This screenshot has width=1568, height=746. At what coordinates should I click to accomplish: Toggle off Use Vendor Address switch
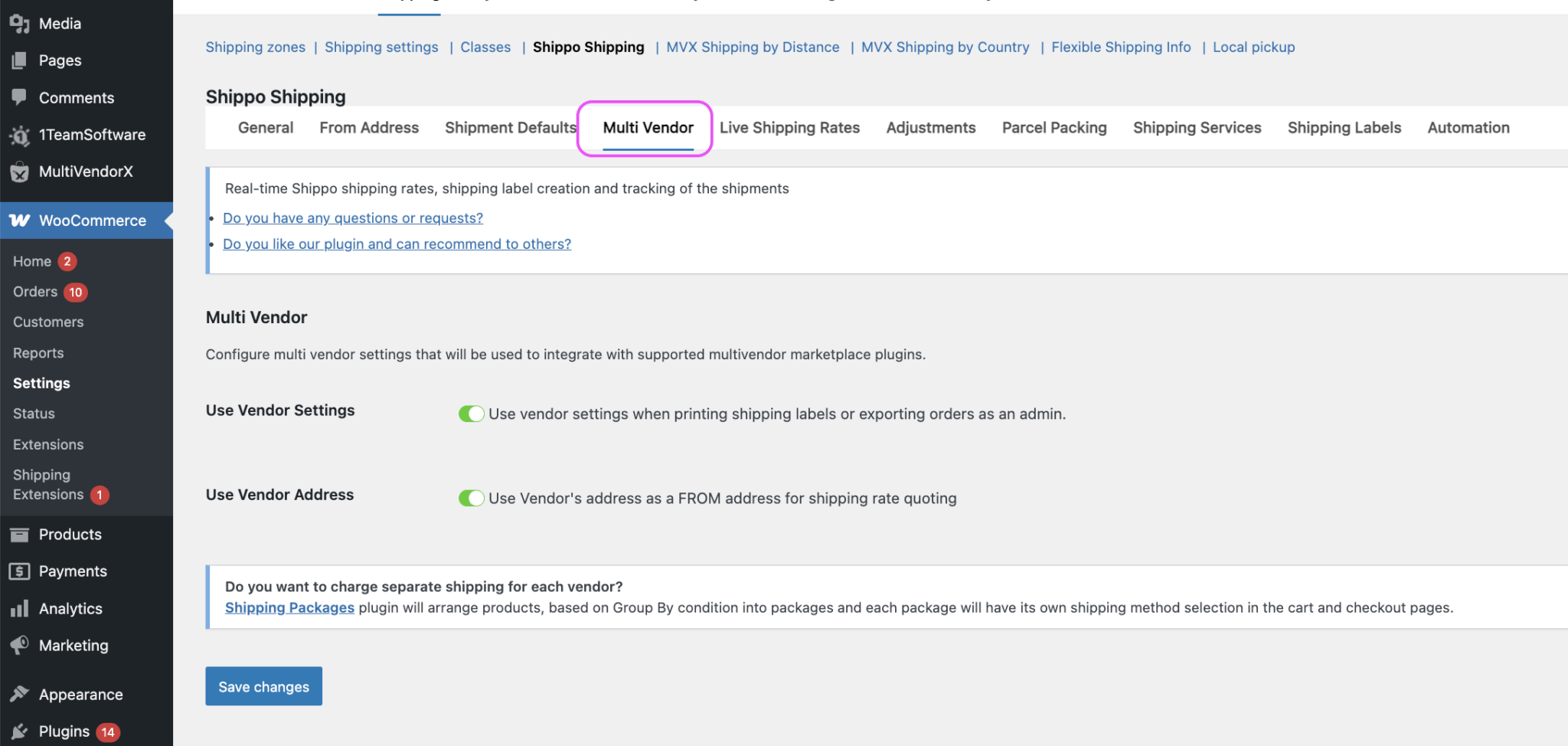point(472,498)
